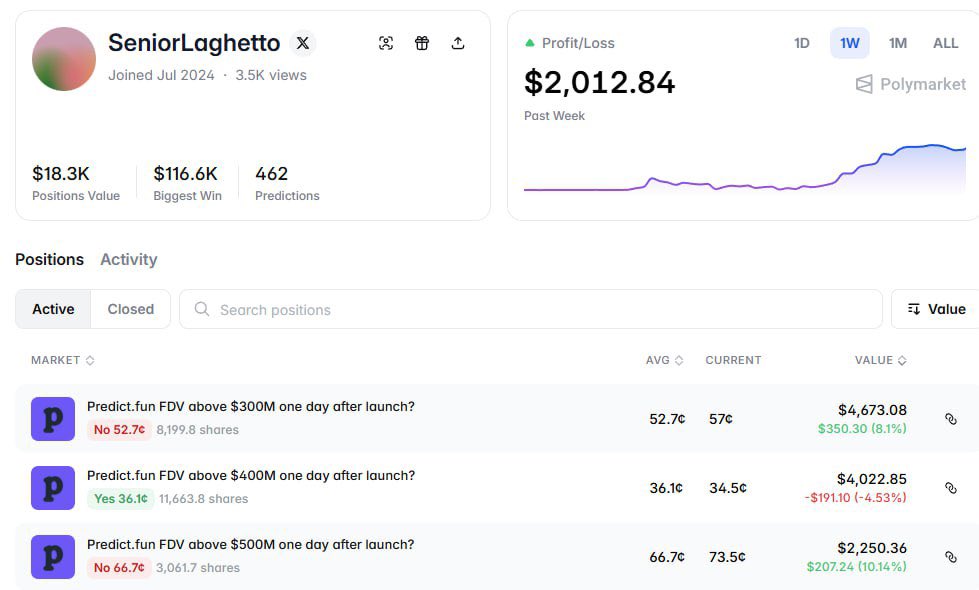Click the $4,673.08 value cell
Image resolution: width=979 pixels, height=590 pixels.
tap(872, 410)
